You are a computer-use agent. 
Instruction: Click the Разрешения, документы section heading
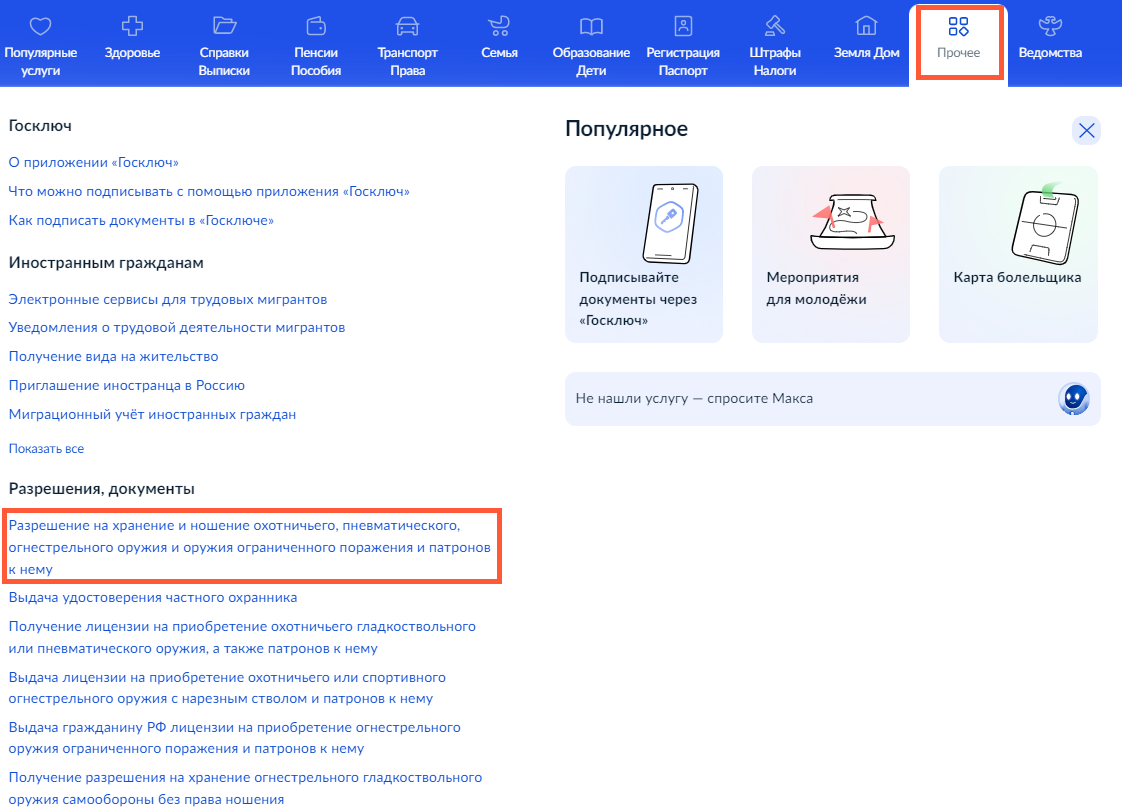click(x=102, y=489)
